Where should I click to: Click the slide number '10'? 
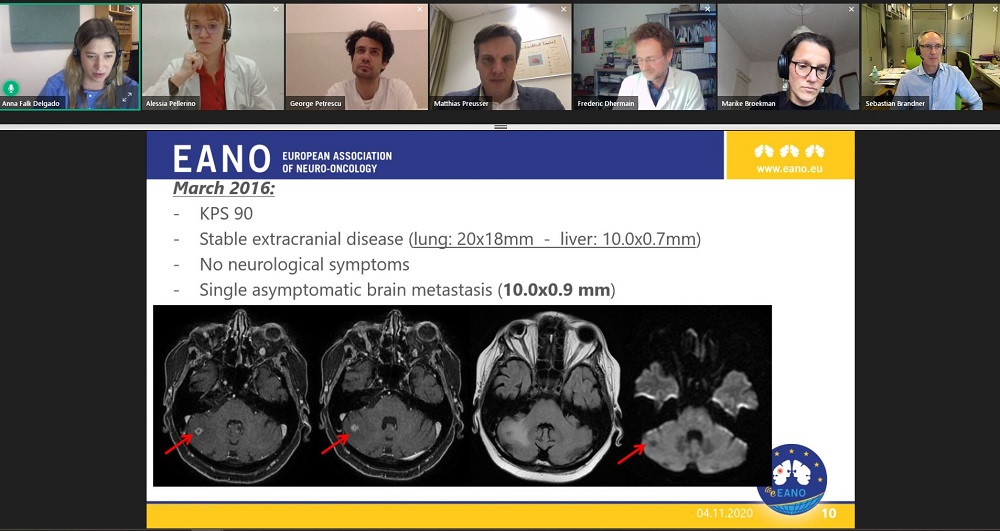[x=828, y=513]
